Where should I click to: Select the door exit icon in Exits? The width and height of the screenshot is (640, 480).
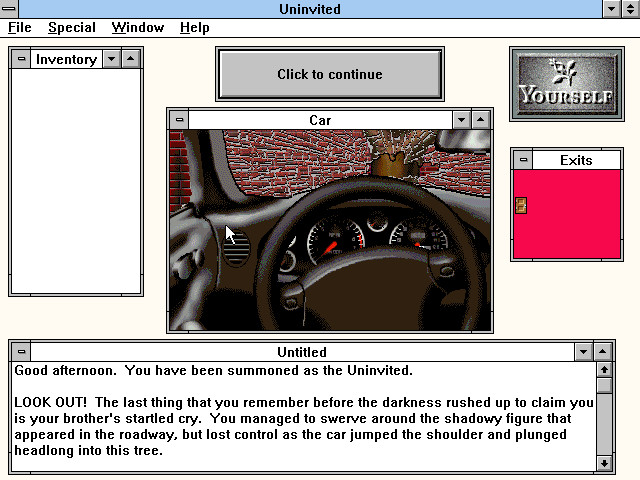[521, 205]
